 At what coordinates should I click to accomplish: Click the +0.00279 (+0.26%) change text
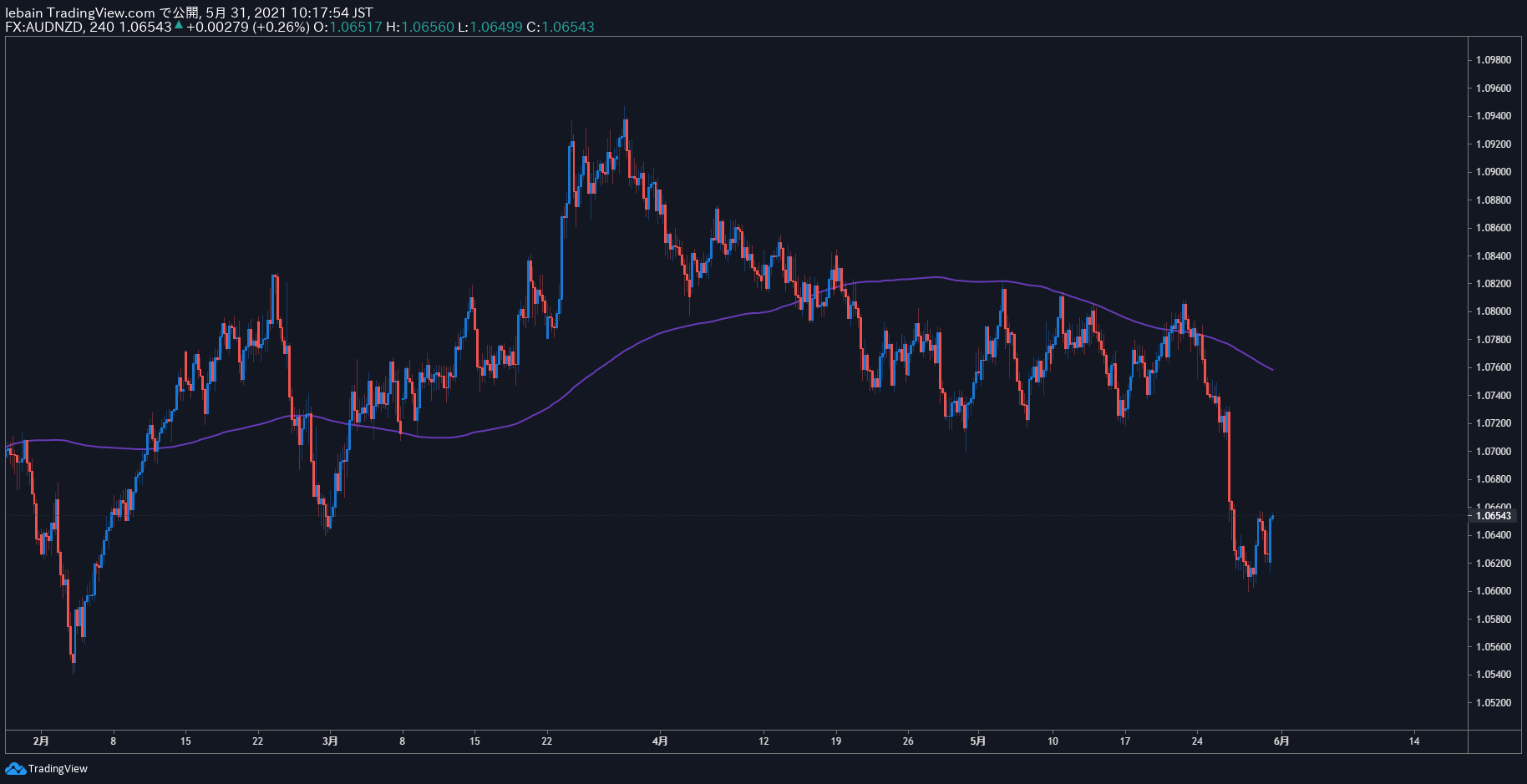coord(248,27)
